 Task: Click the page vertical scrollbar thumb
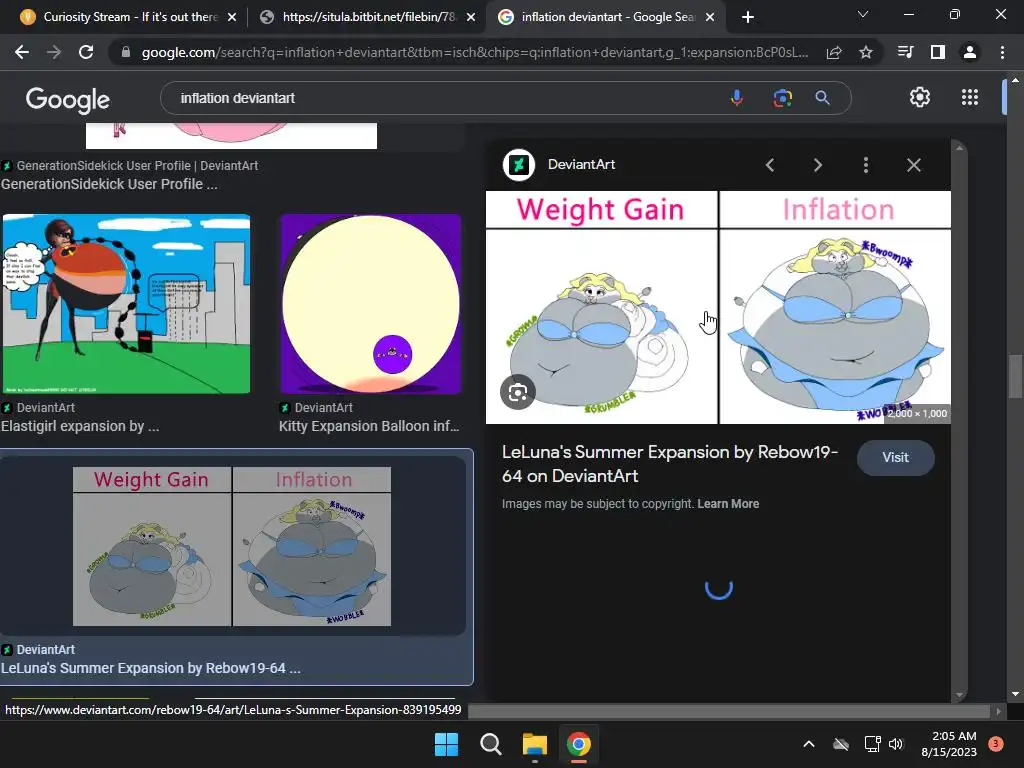[1015, 376]
